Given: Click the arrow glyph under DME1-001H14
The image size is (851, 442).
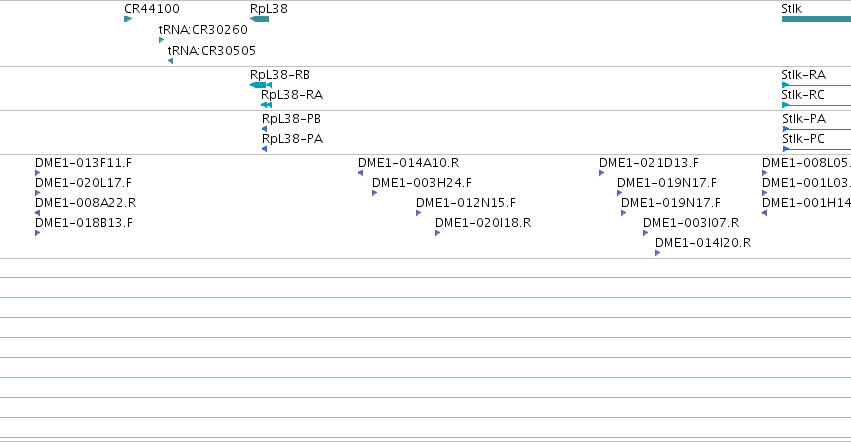Looking at the screenshot, I should point(764,213).
